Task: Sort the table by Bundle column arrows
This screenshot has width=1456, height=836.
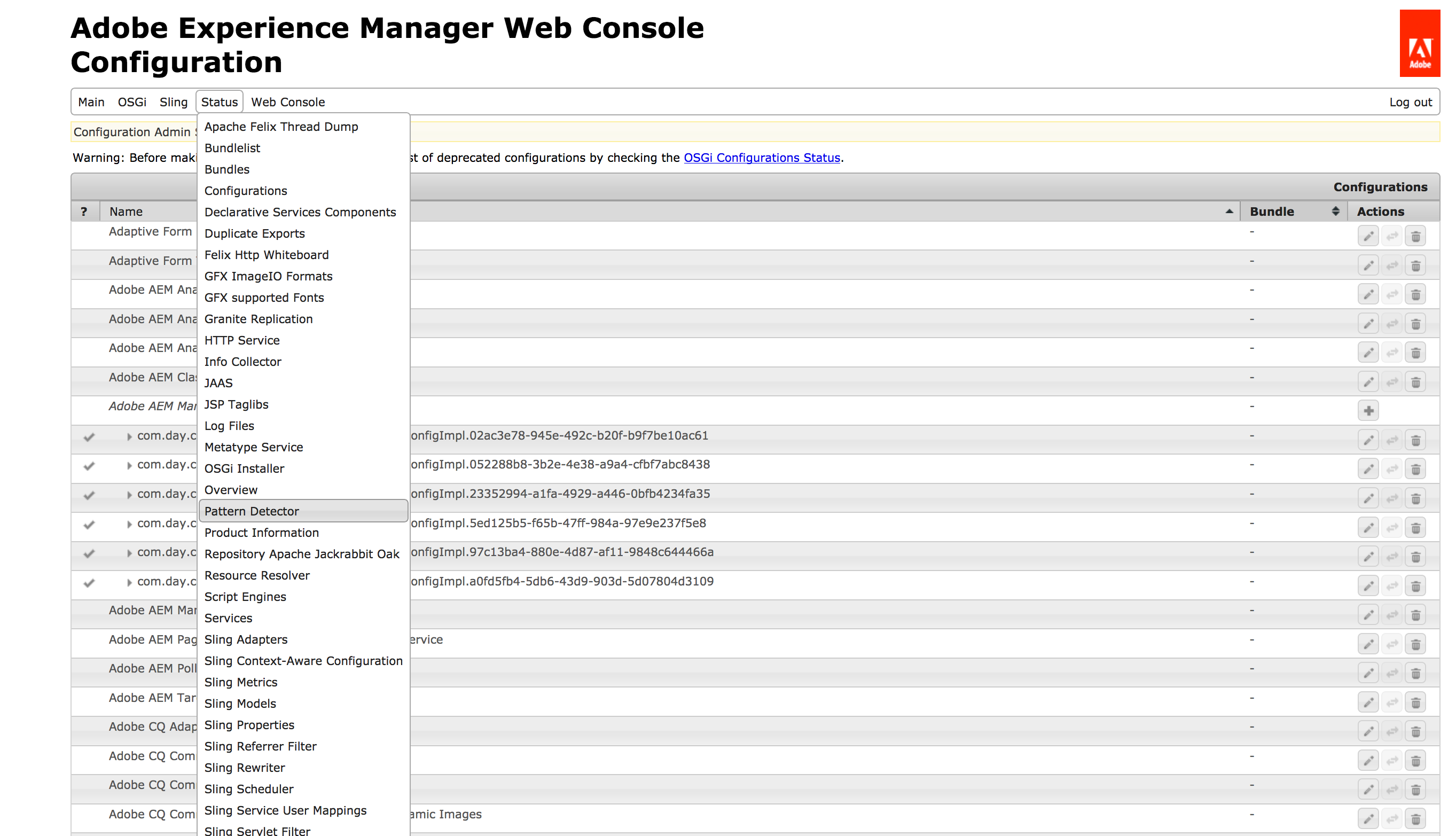Action: click(1335, 212)
